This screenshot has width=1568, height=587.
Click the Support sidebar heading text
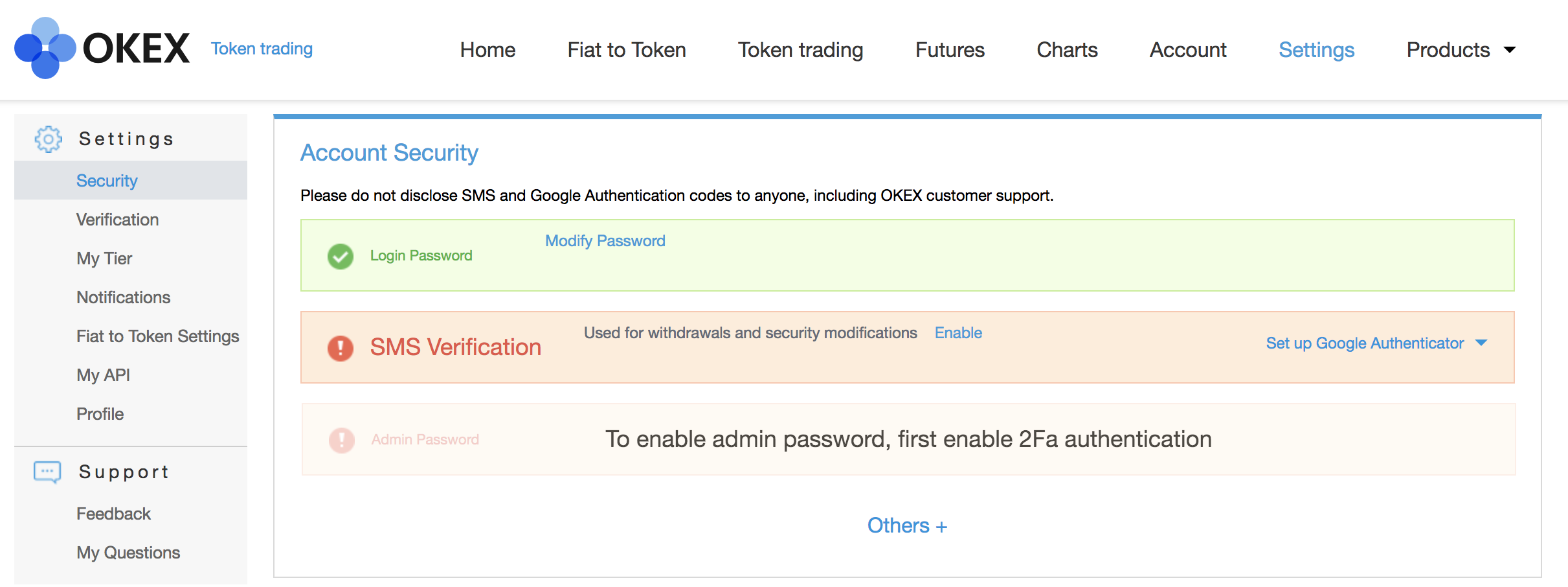coord(124,472)
